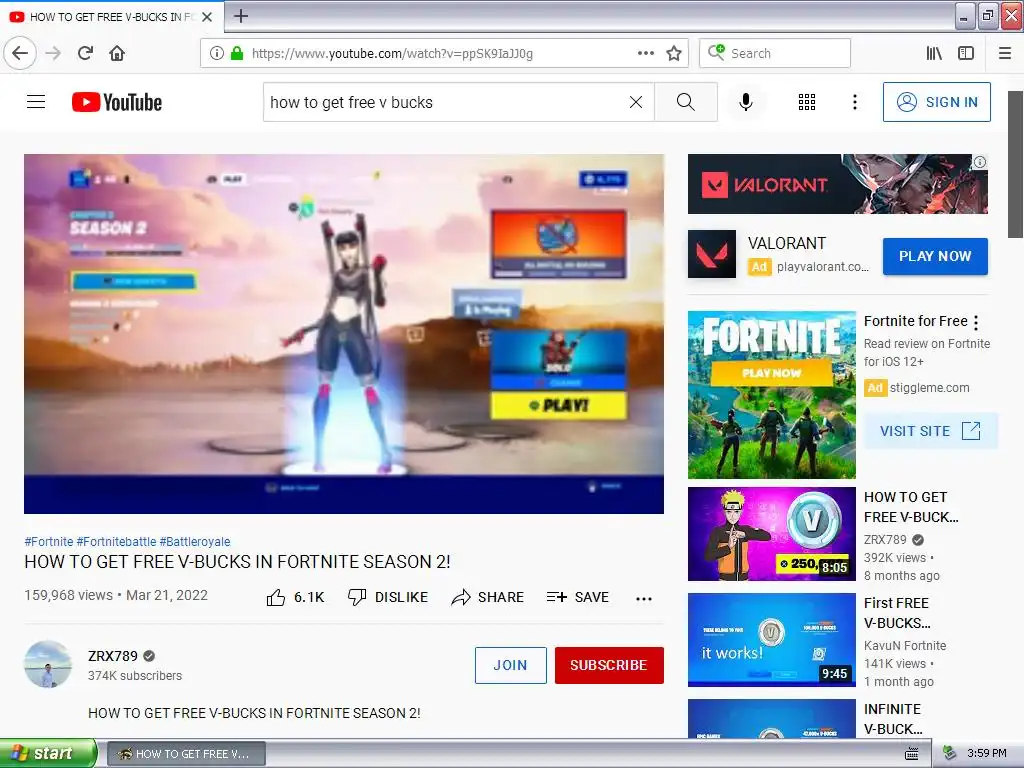The width and height of the screenshot is (1024, 768).
Task: Click the ZRX789 channel avatar
Action: 48,664
